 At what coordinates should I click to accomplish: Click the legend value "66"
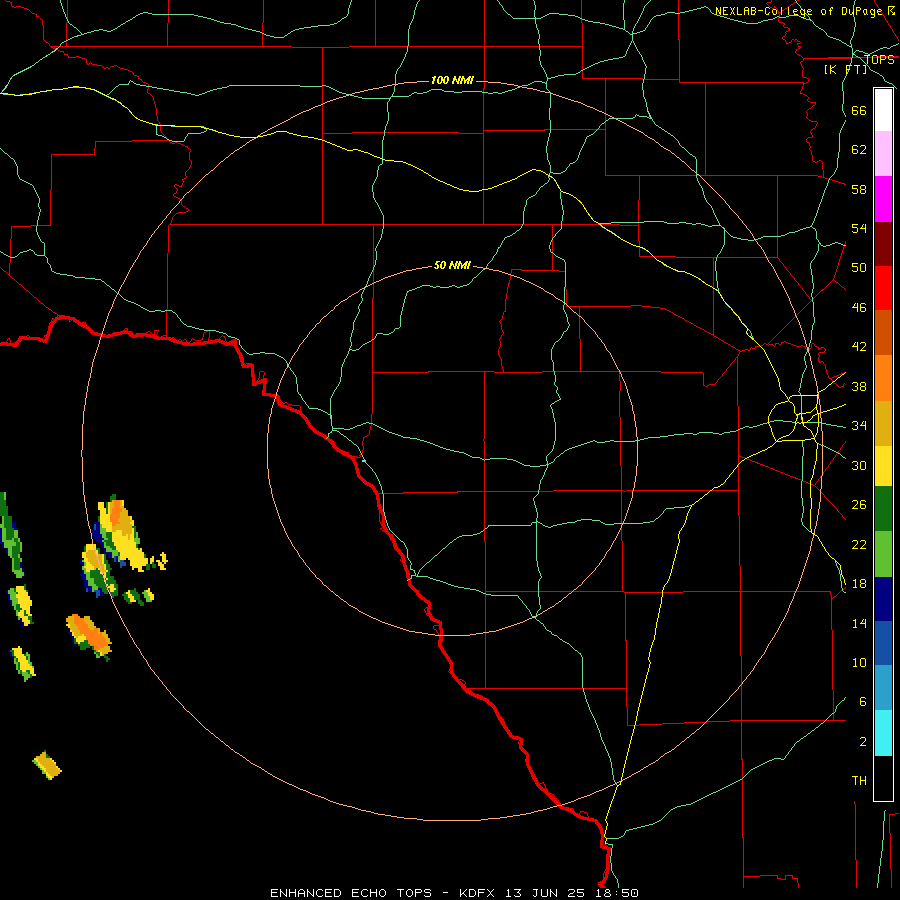[859, 110]
